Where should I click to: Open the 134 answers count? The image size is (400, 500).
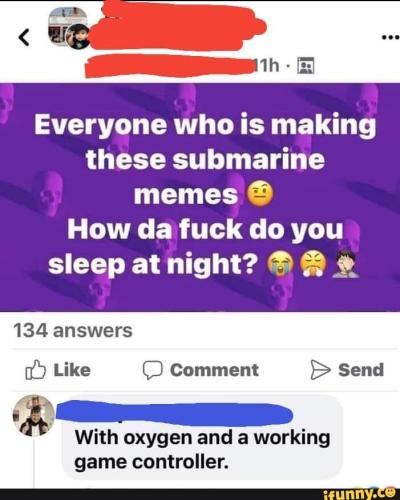click(x=73, y=331)
